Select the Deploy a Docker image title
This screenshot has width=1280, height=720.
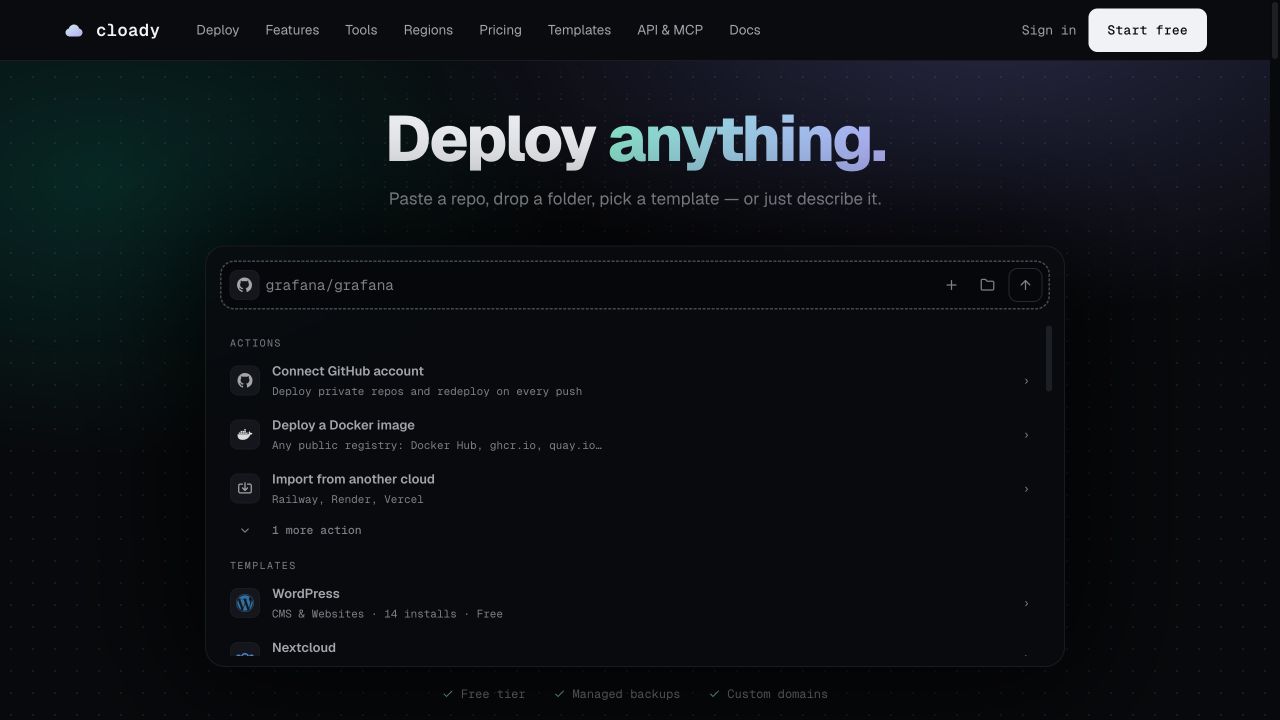click(x=343, y=425)
